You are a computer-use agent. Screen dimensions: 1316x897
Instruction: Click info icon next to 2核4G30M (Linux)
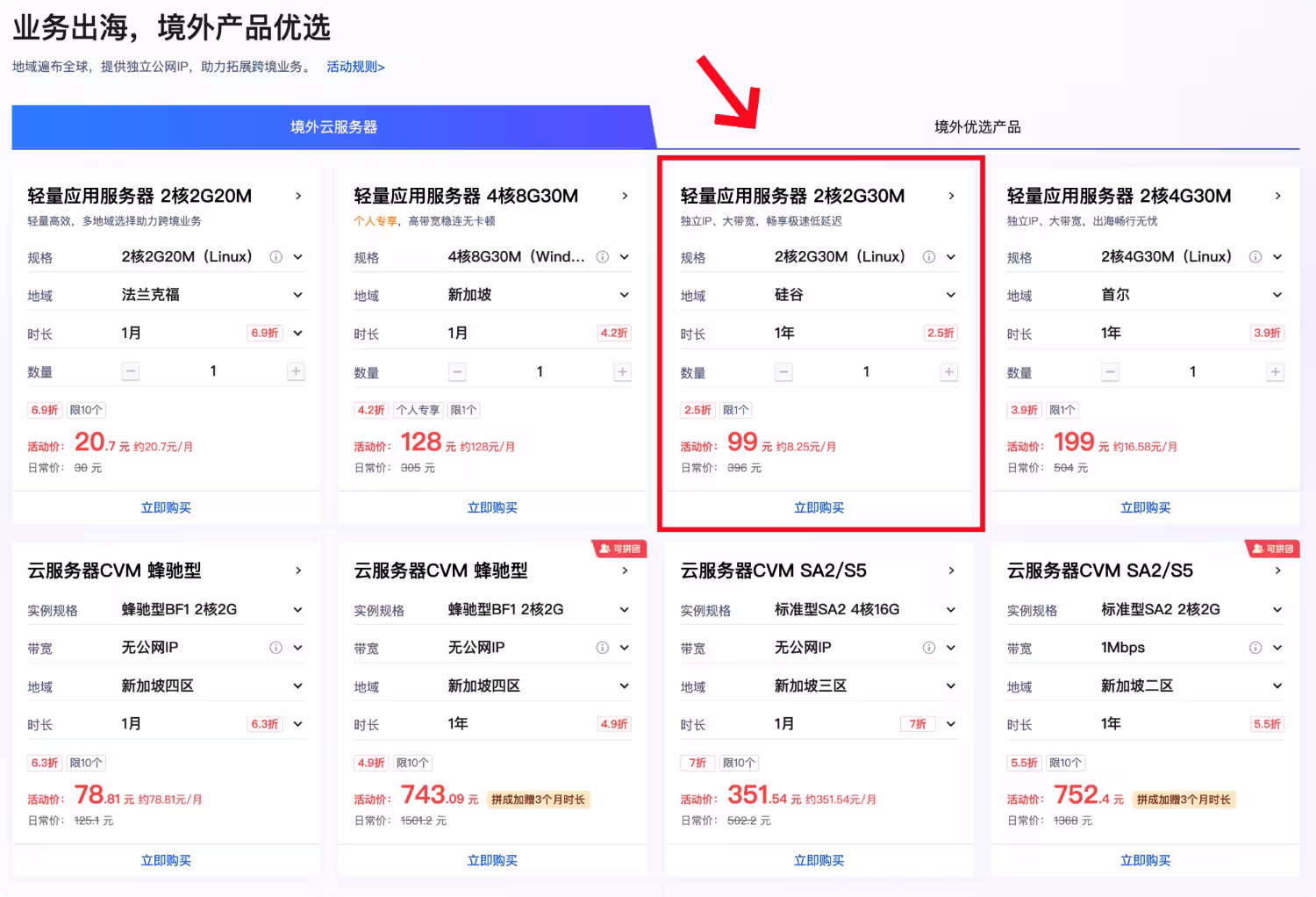click(1255, 257)
